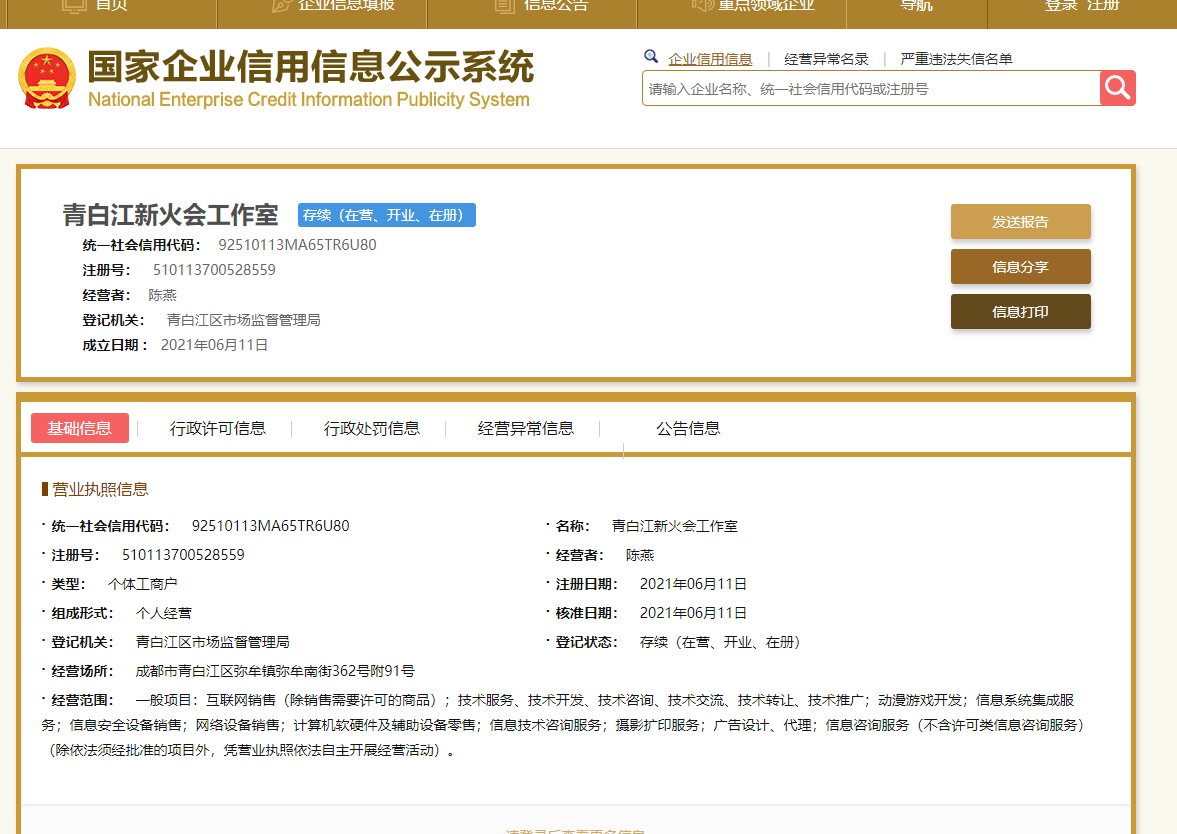Viewport: 1177px width, 834px height.
Task: Click the small magnifier beside 企业信息
Action: tap(651, 56)
